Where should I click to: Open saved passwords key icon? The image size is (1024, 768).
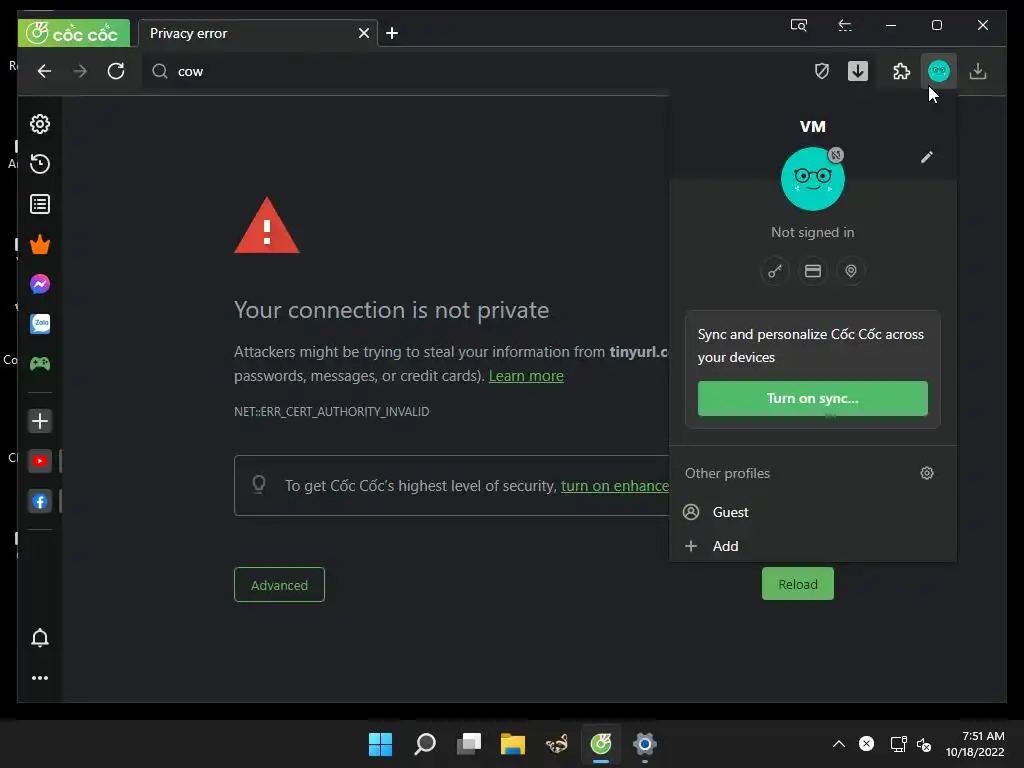tap(775, 271)
